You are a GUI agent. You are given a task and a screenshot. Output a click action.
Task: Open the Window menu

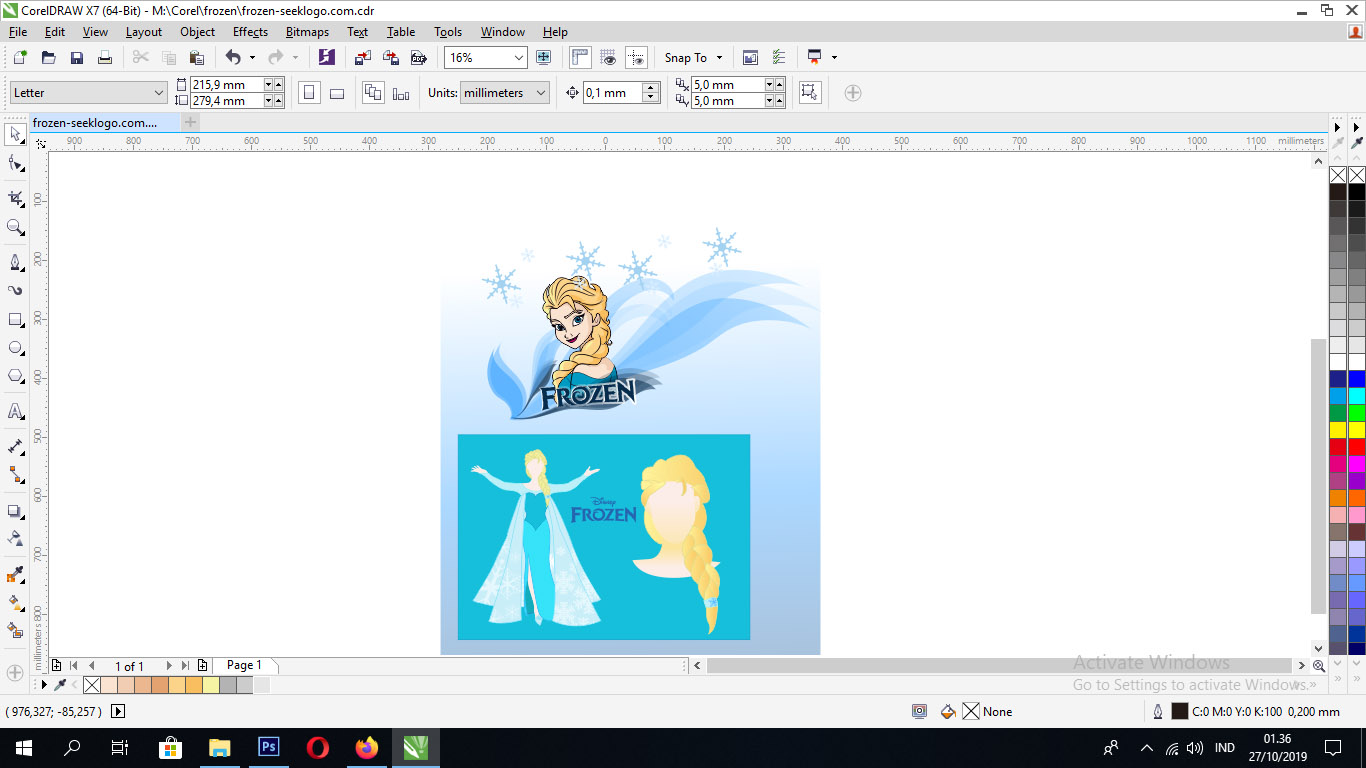pyautogui.click(x=502, y=32)
